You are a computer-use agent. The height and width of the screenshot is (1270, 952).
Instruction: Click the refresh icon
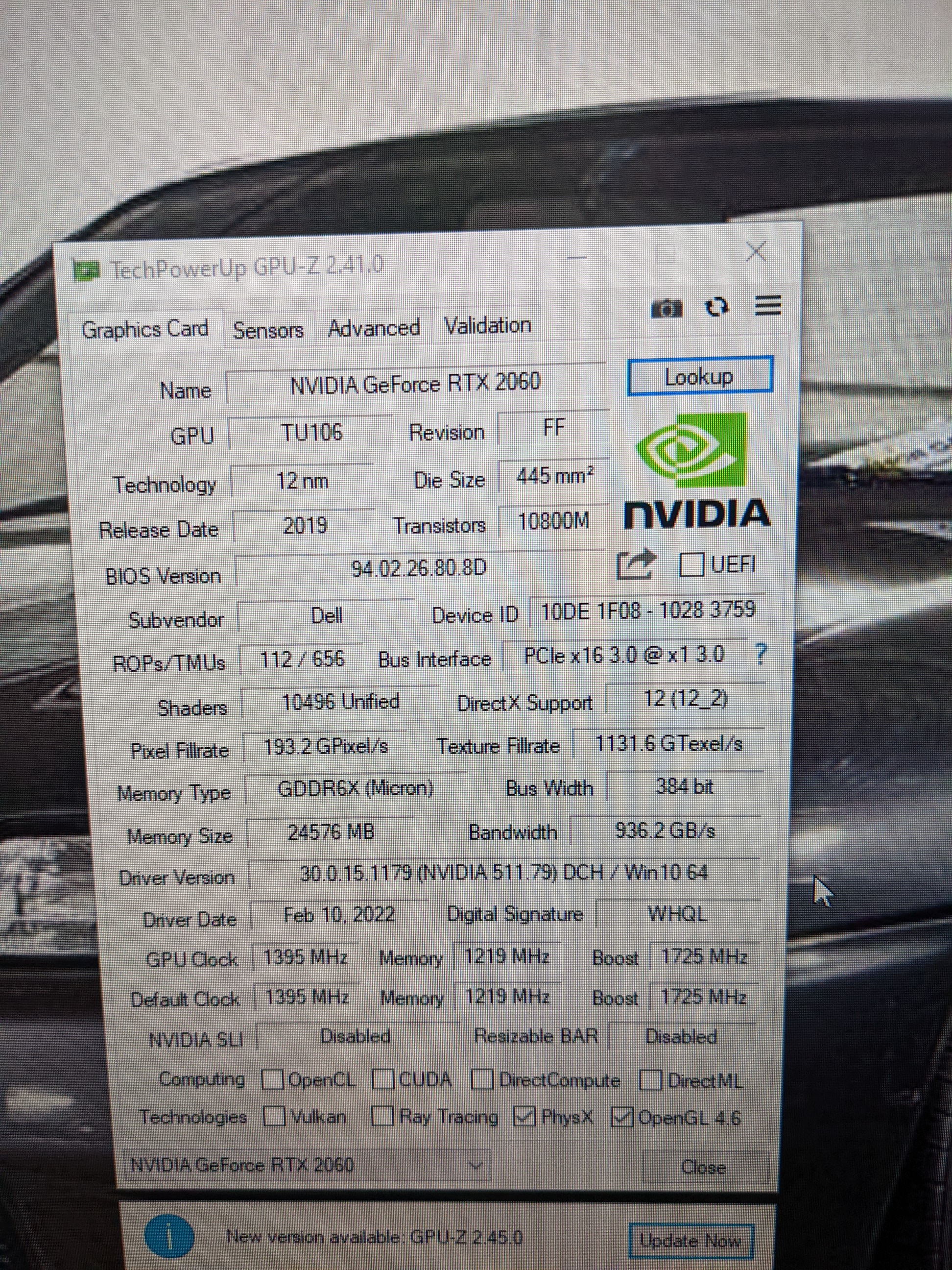[x=716, y=307]
